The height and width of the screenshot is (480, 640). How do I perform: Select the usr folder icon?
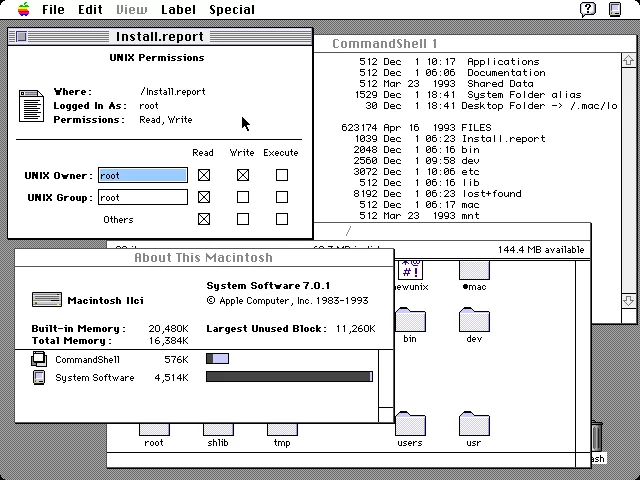(x=474, y=424)
